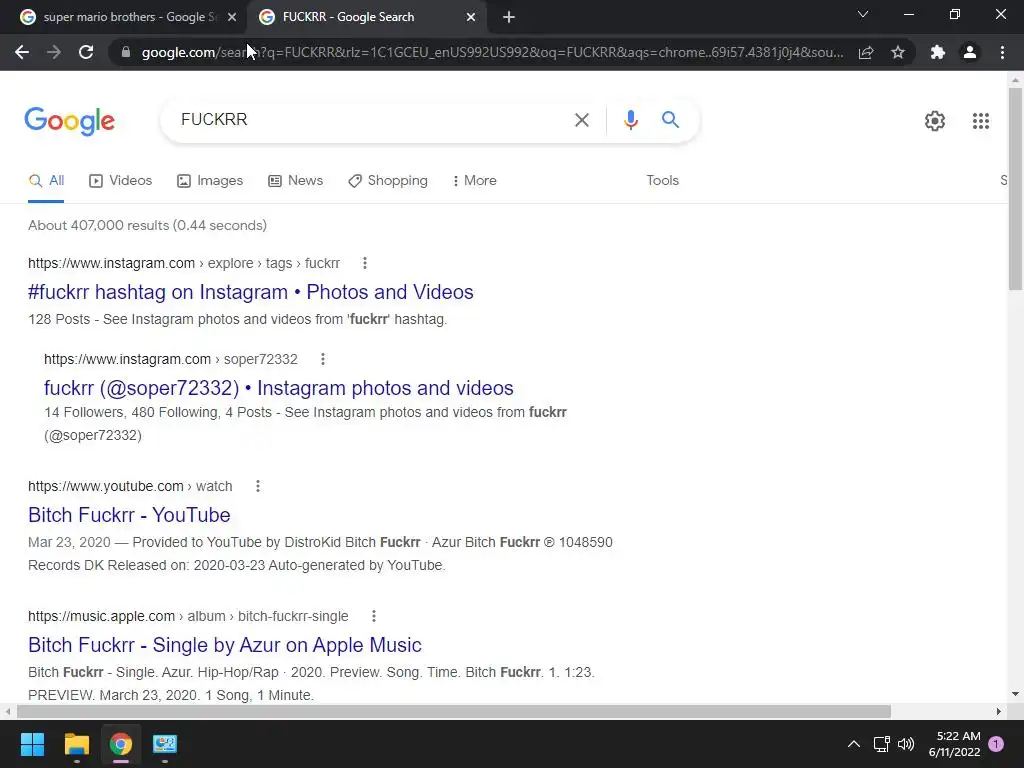Open the @soper72332 Instagram profile link
The height and width of the screenshot is (768, 1024).
[279, 388]
